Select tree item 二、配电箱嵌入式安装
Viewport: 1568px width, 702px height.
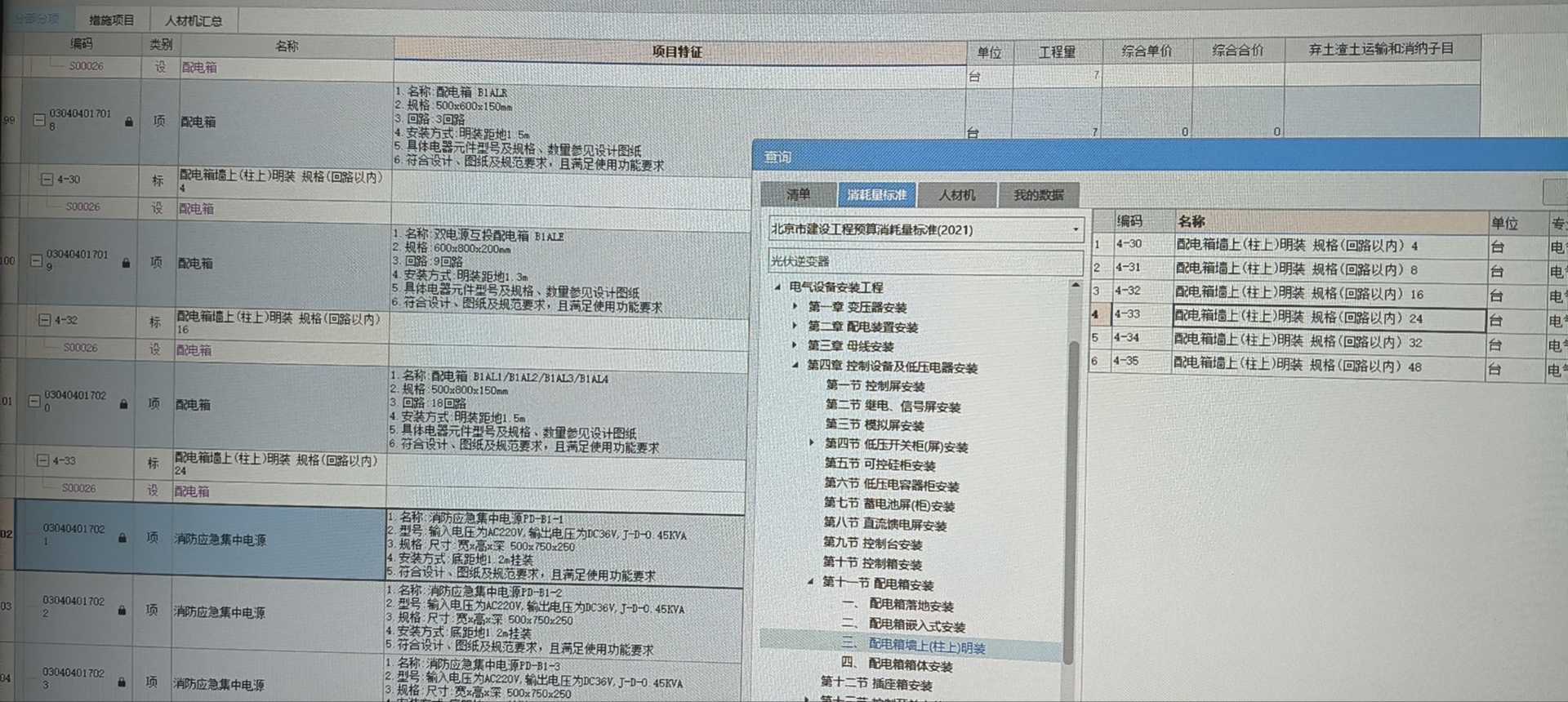point(903,625)
